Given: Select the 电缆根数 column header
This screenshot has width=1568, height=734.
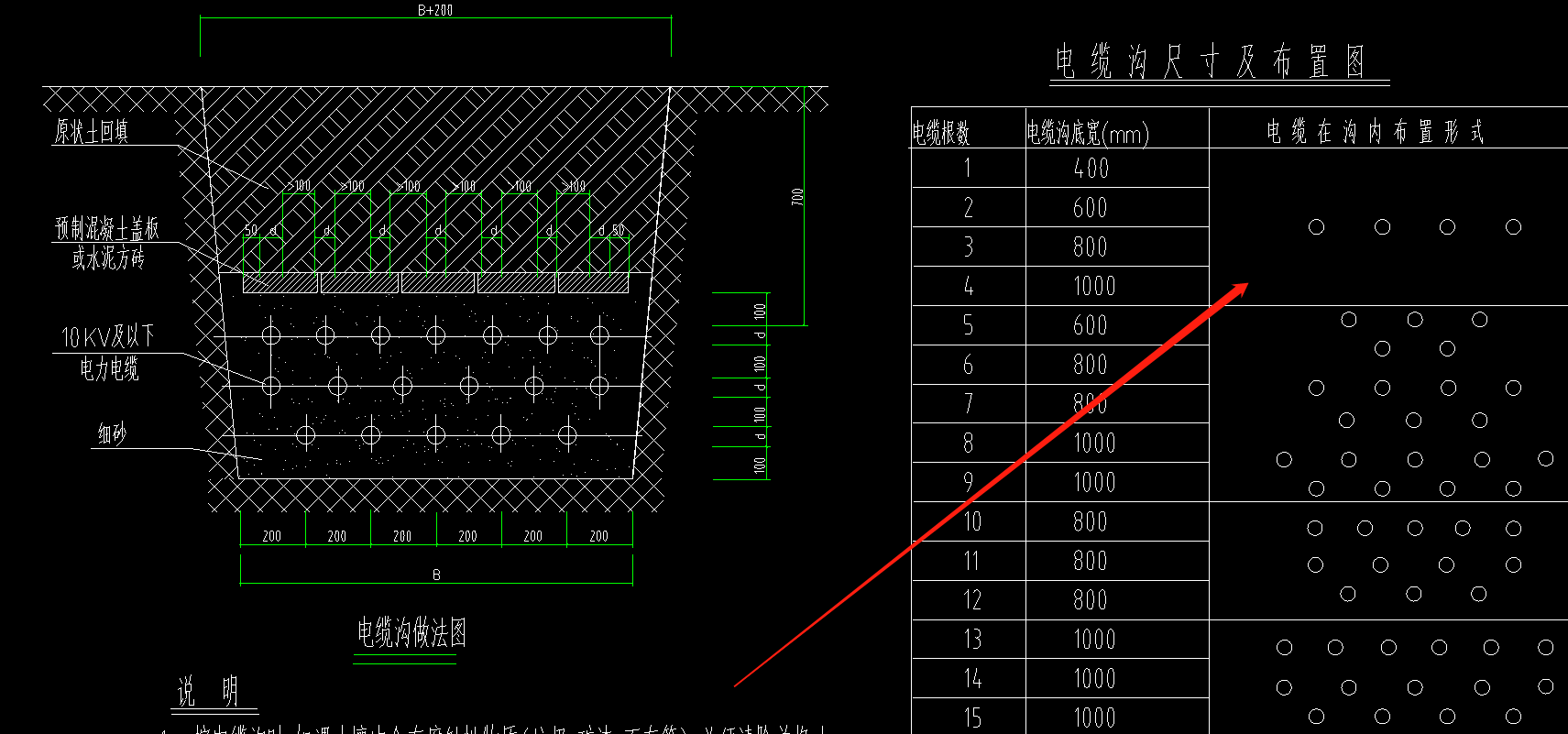Looking at the screenshot, I should tap(940, 133).
